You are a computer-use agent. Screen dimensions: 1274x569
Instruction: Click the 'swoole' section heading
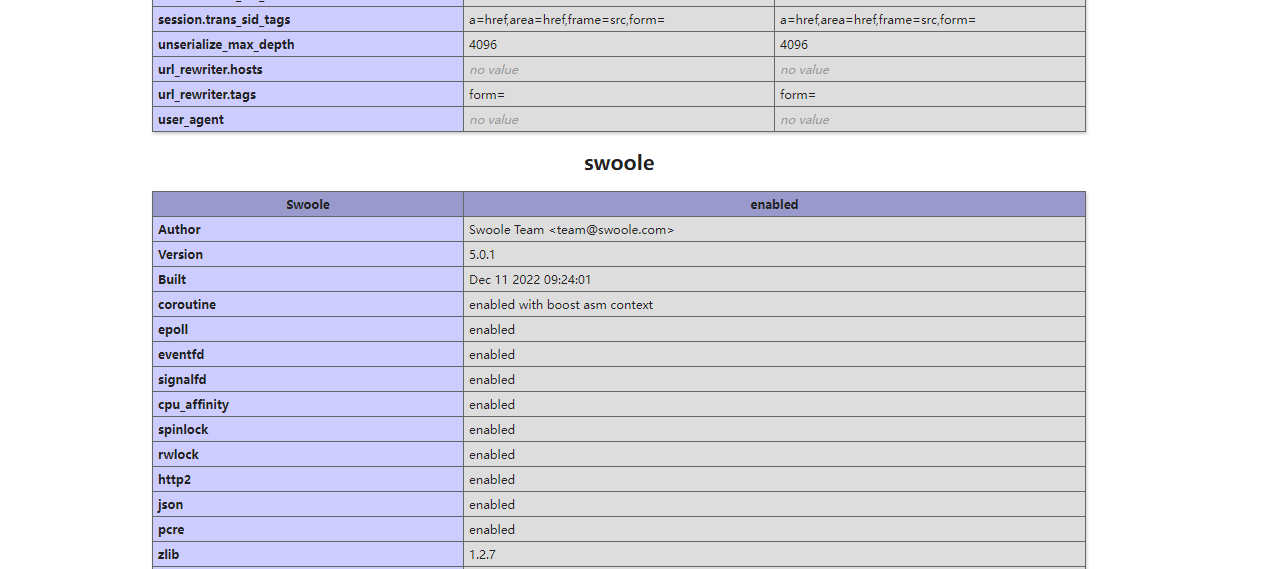click(x=619, y=163)
